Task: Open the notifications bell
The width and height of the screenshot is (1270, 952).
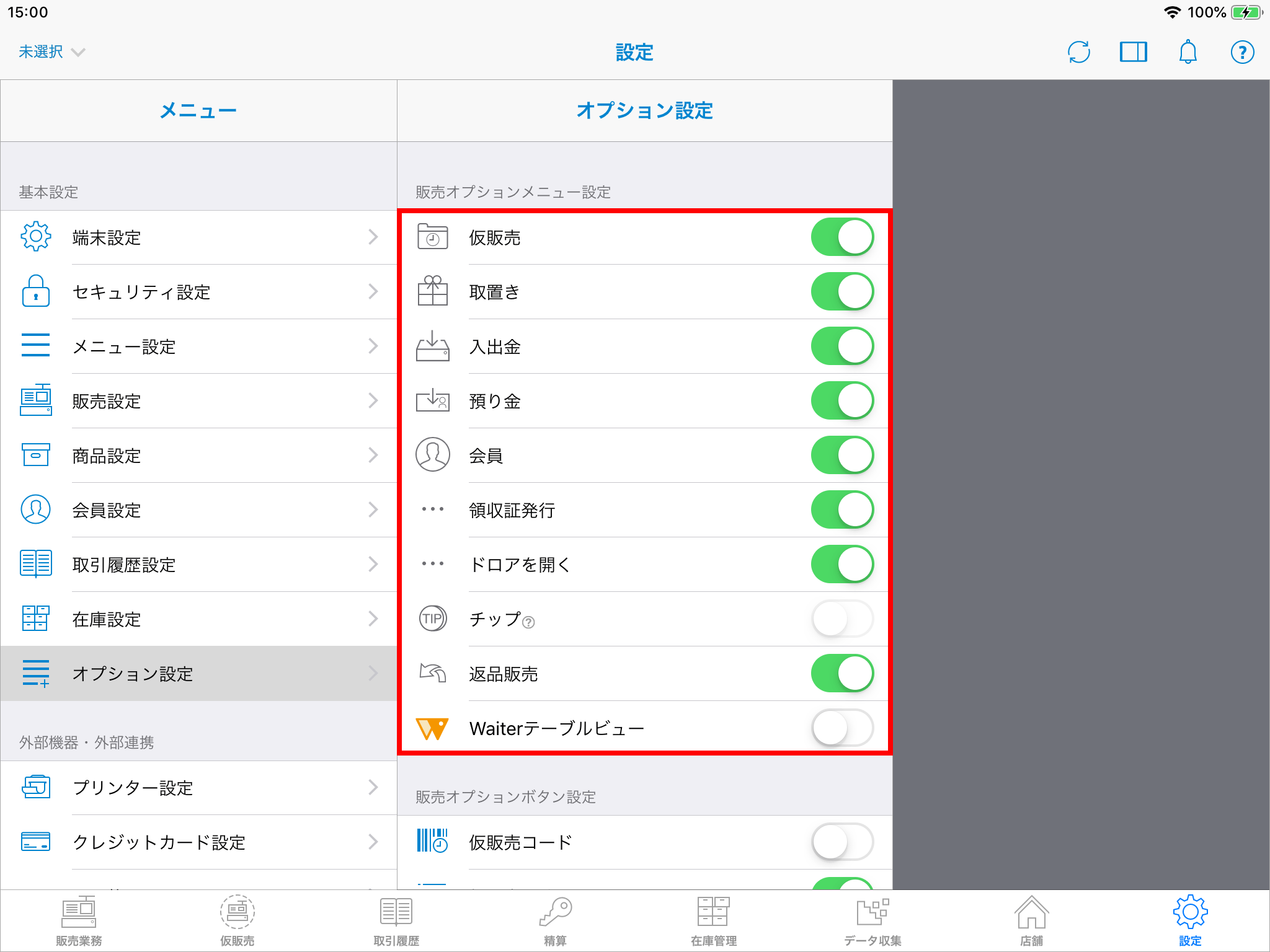Action: click(1188, 52)
